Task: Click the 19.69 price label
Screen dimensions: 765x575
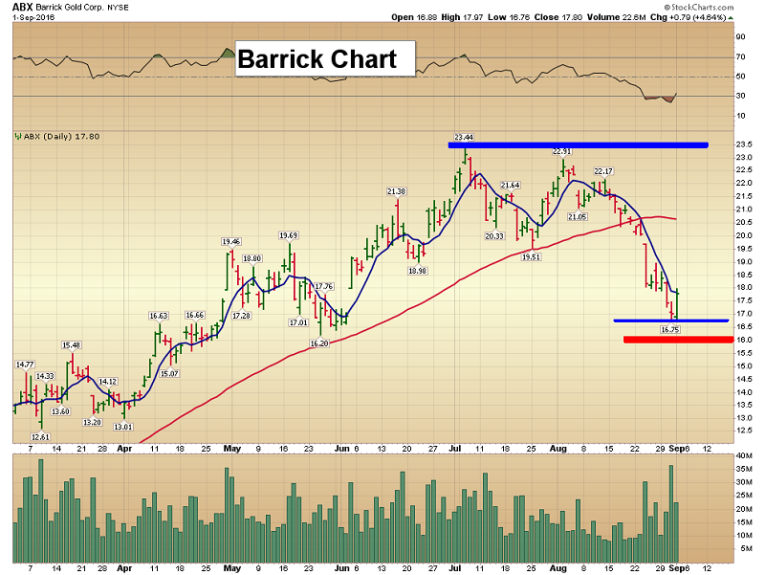Action: point(288,236)
